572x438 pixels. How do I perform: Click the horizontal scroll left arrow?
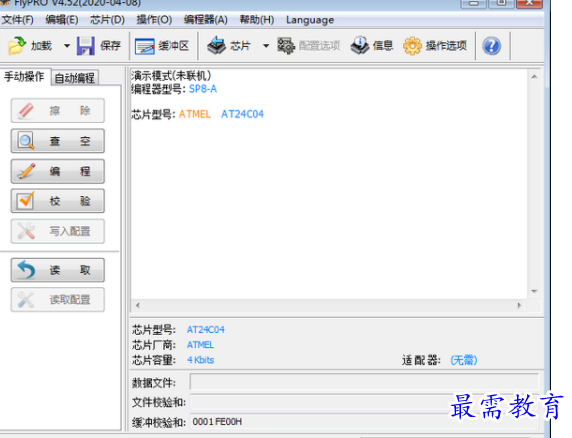[x=138, y=305]
